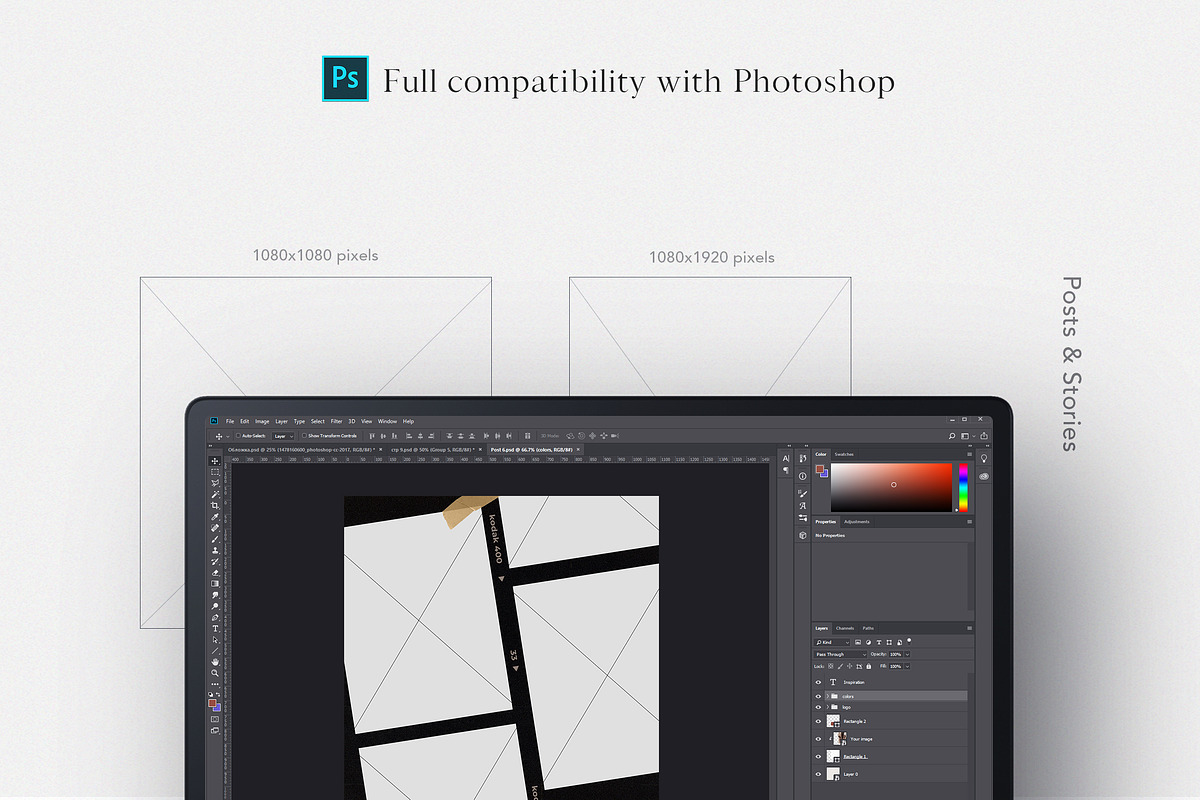Click the lock position icon in Layers
The image size is (1200, 800).
[x=849, y=666]
